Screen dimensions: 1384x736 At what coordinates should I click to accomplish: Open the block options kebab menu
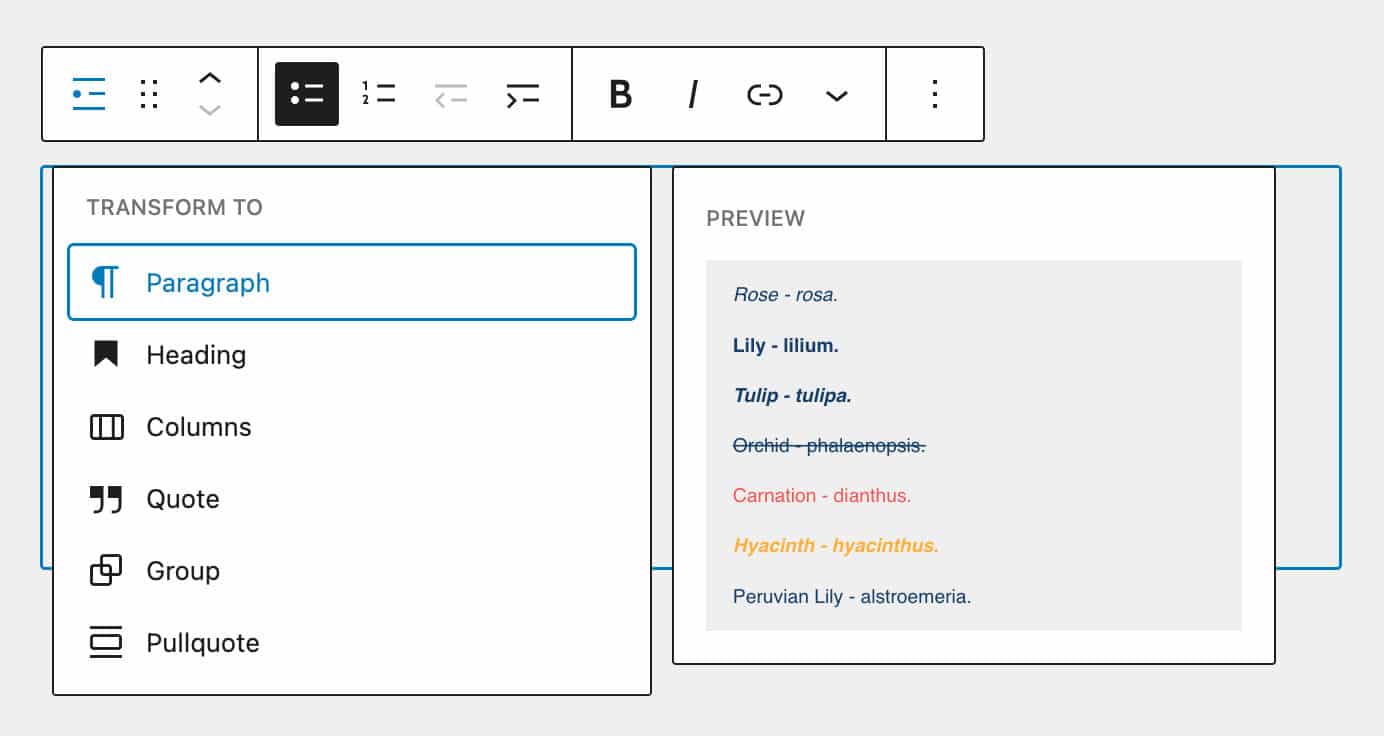point(934,94)
